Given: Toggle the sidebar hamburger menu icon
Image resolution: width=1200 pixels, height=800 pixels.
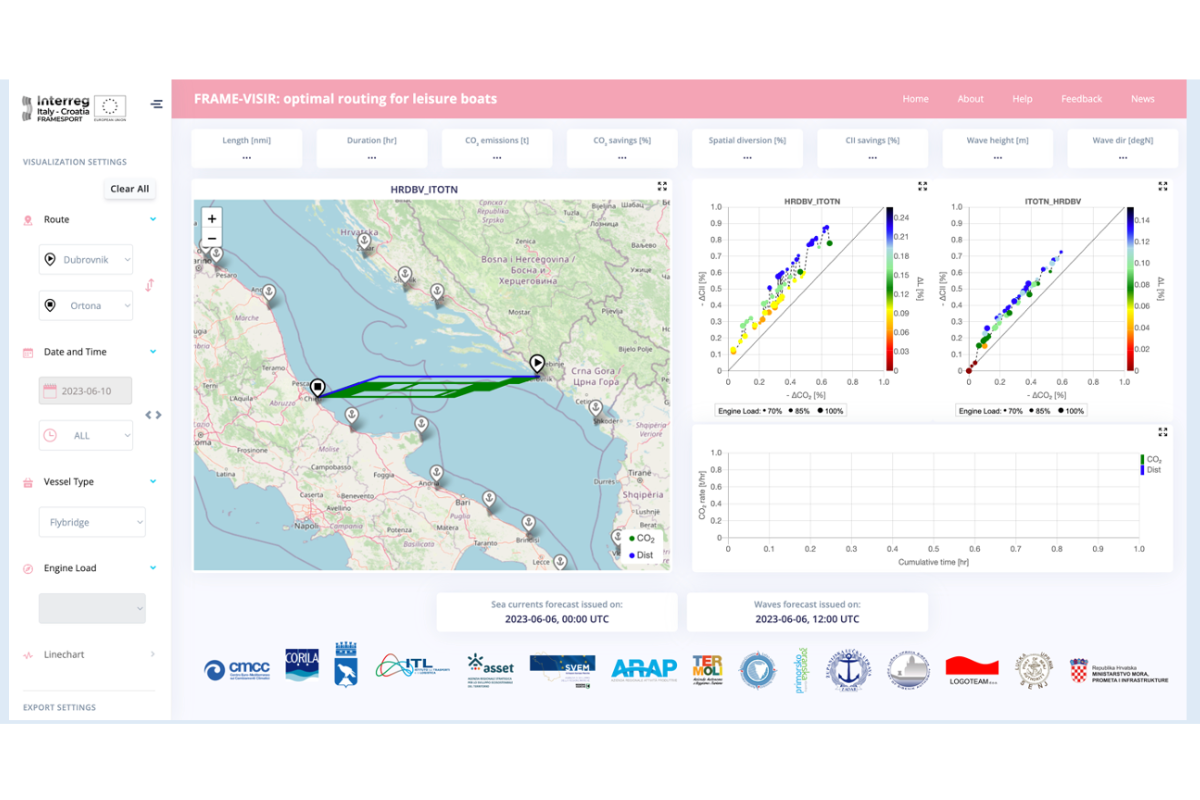Looking at the screenshot, I should tap(156, 104).
